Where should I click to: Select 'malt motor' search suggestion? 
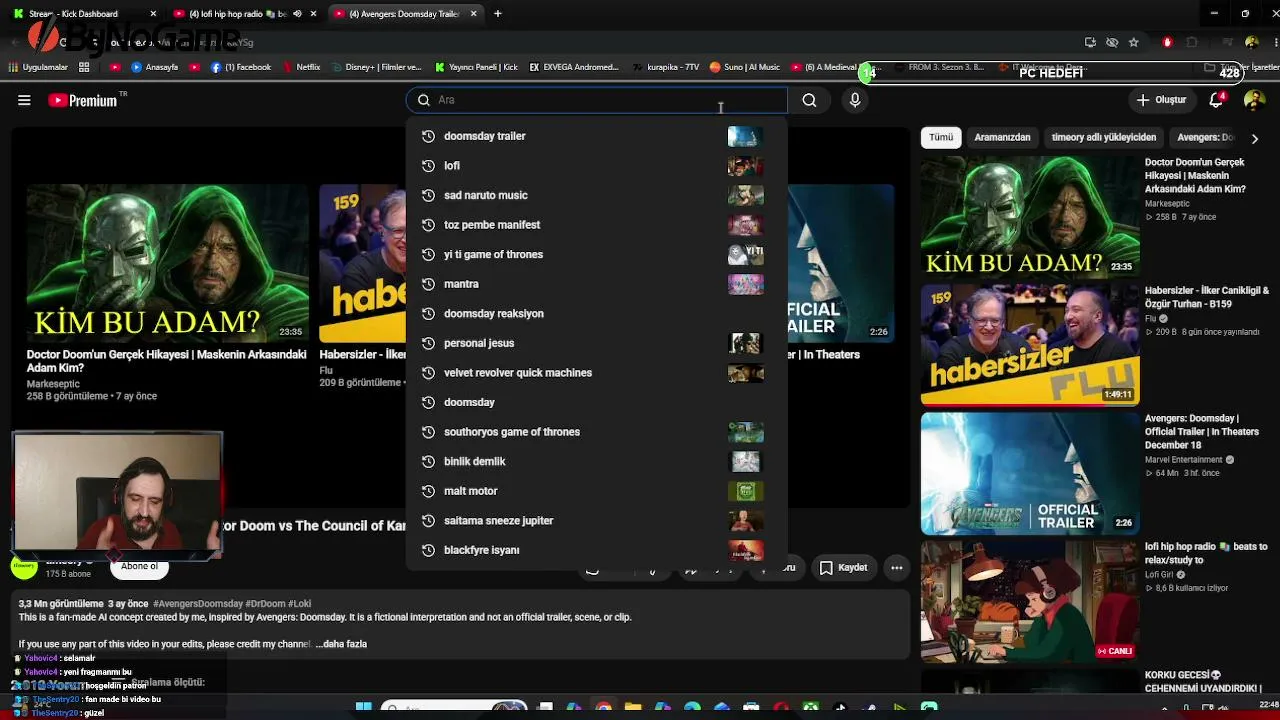pos(596,491)
